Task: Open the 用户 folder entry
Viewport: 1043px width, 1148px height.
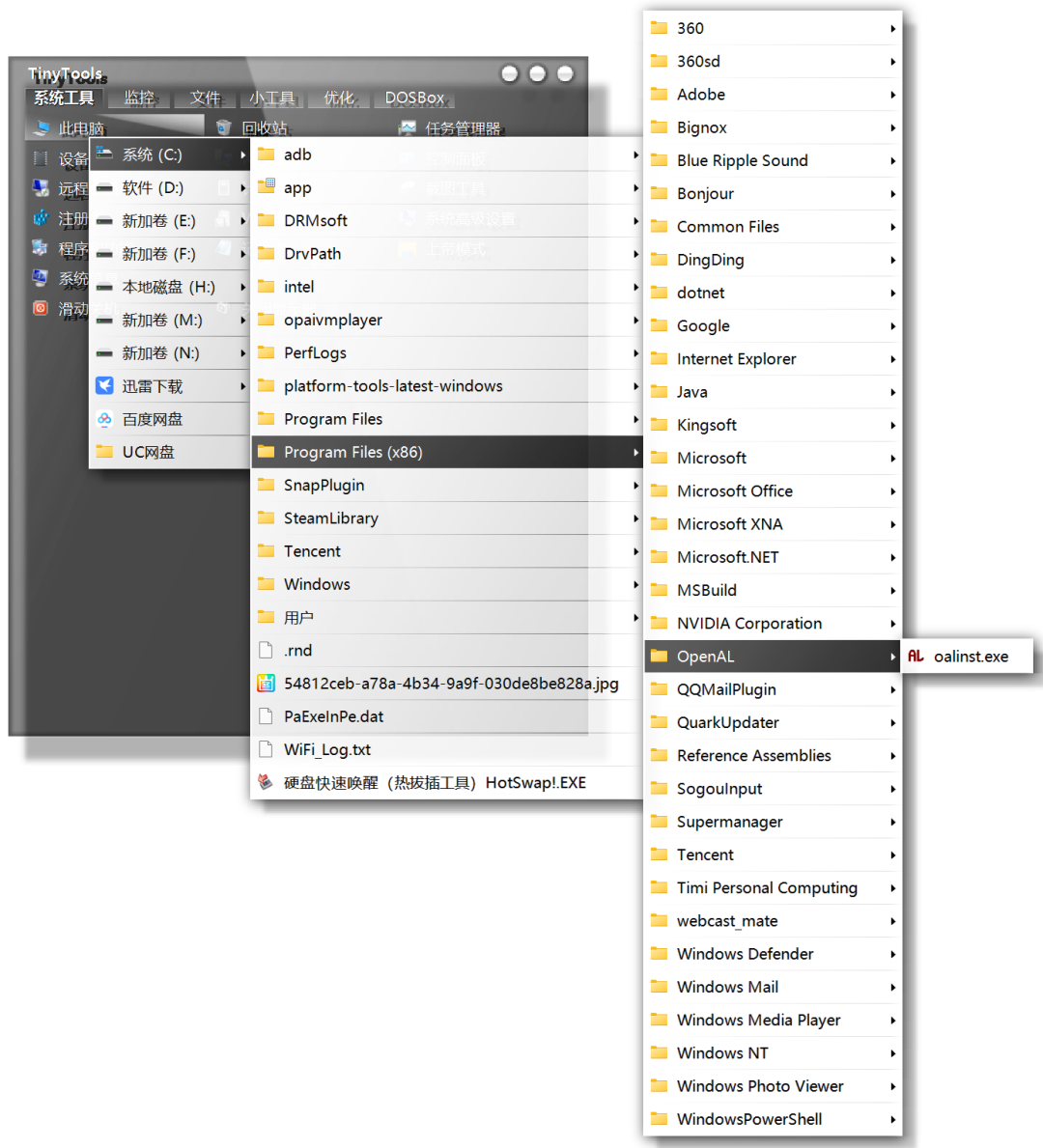Action: [447, 617]
